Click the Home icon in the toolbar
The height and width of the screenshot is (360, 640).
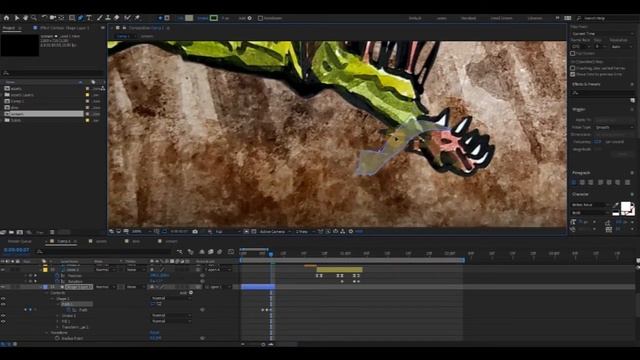click(x=6, y=18)
